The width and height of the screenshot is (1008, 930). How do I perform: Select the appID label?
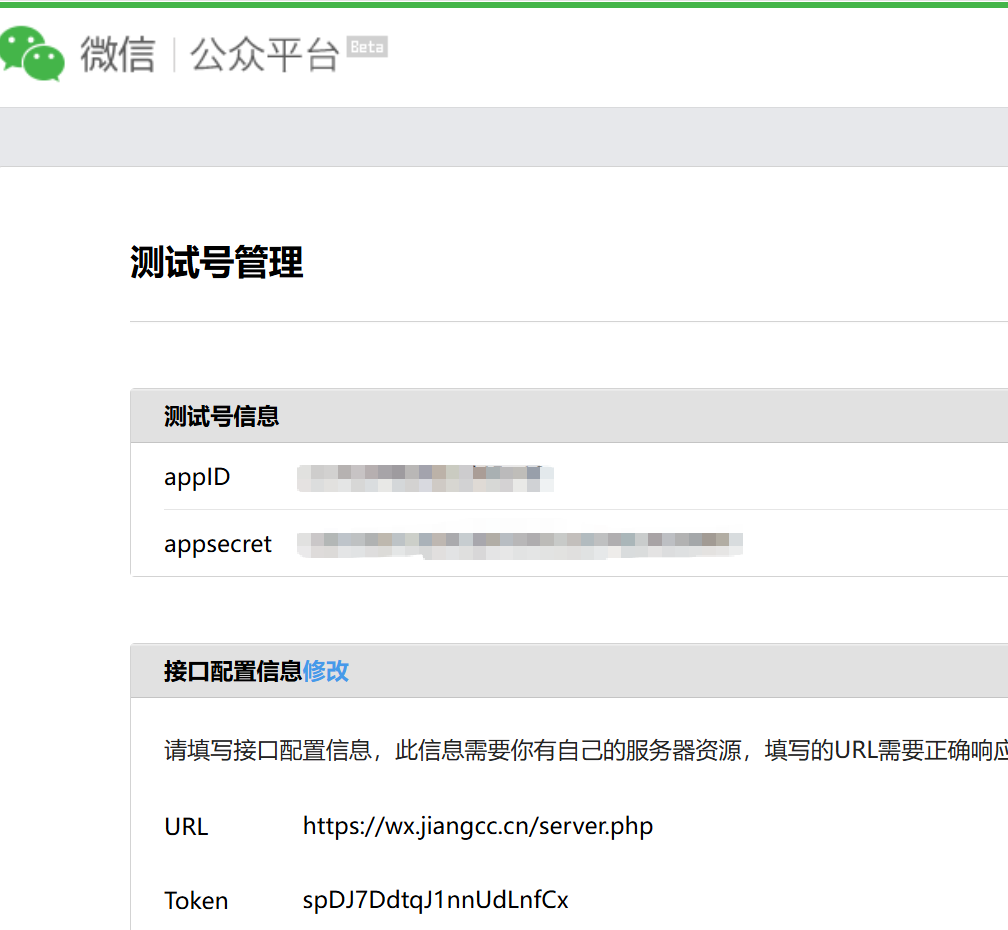[x=197, y=477]
